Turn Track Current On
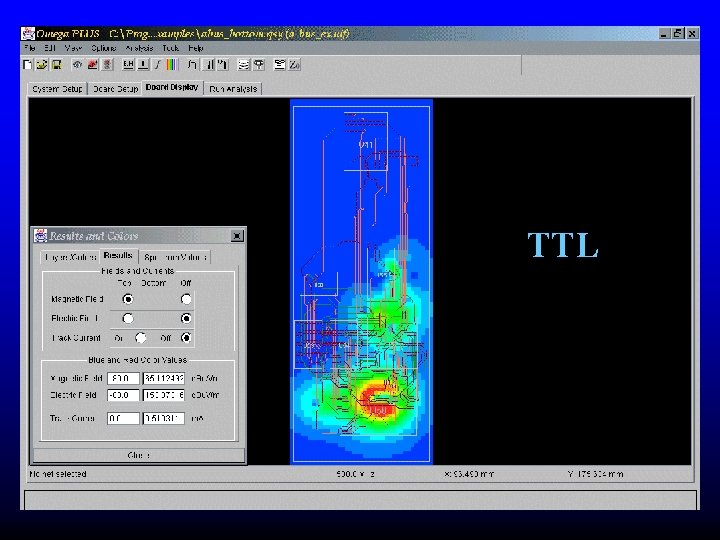This screenshot has width=720, height=540. click(x=141, y=338)
